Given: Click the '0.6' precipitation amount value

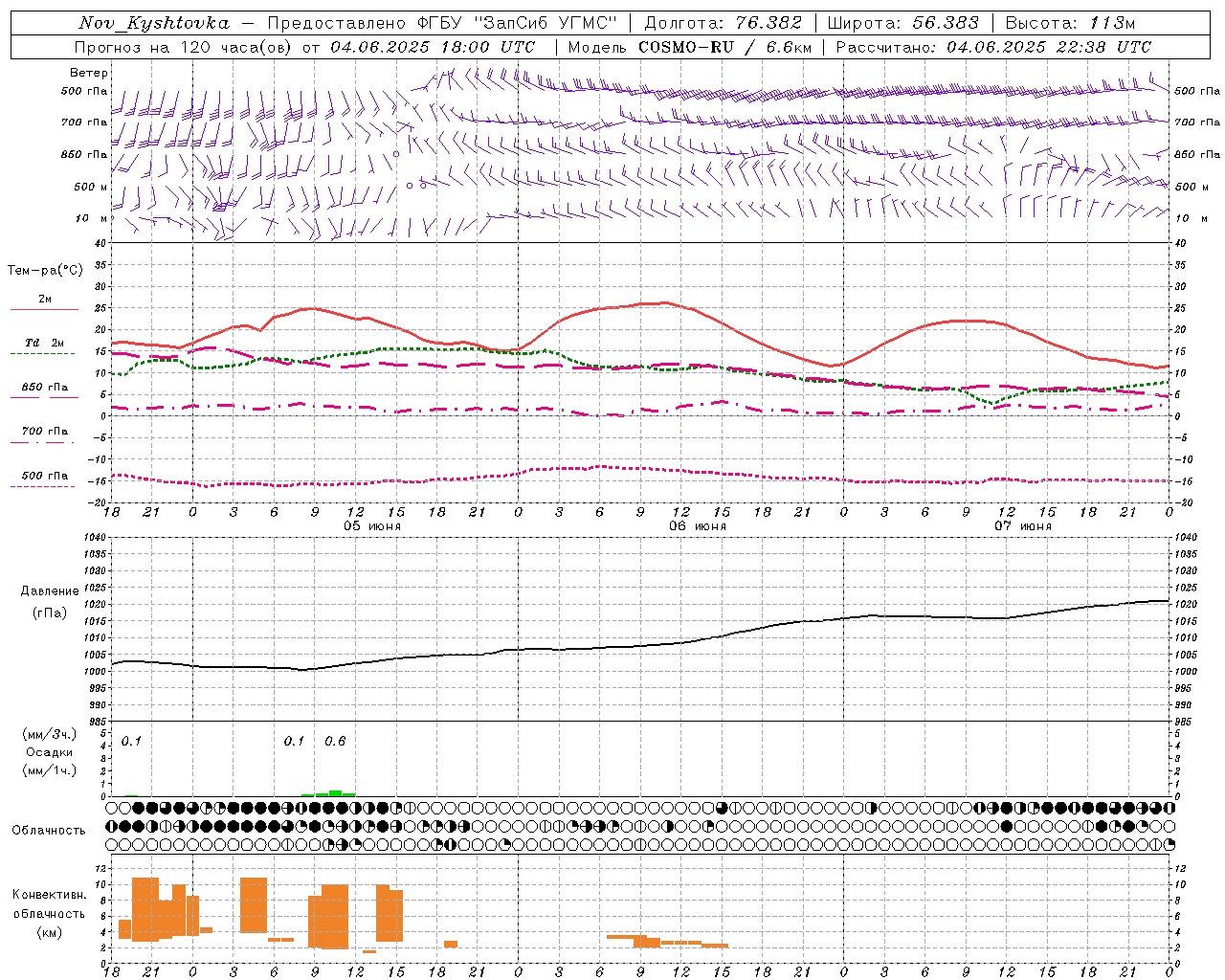Looking at the screenshot, I should point(335,741).
